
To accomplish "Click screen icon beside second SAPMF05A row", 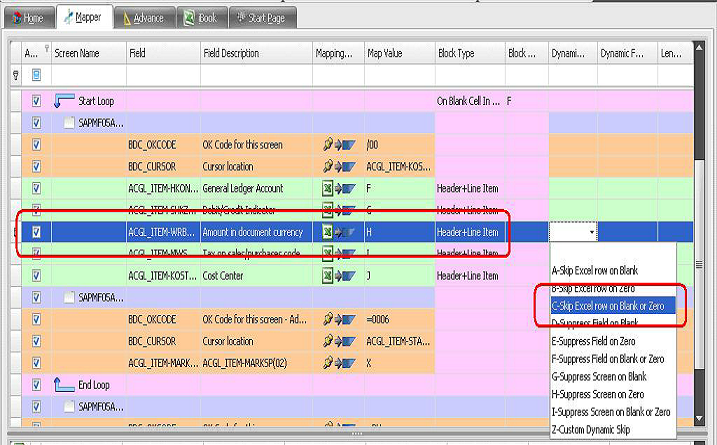I will [x=69, y=297].
